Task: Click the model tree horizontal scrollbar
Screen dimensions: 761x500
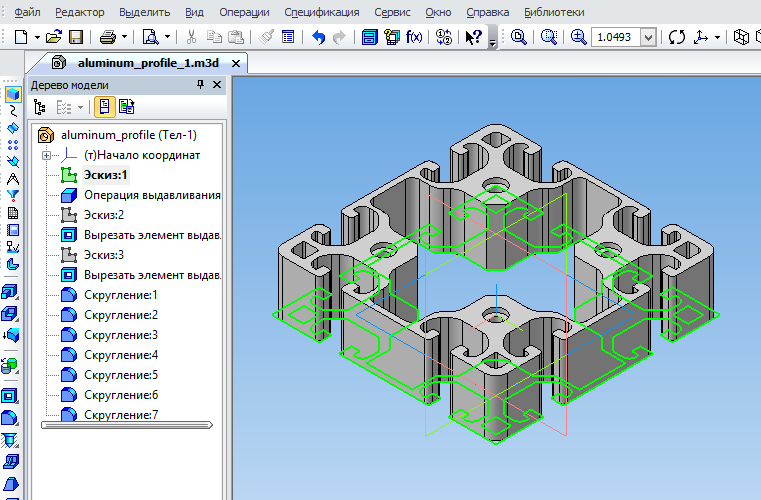Action: point(127,425)
